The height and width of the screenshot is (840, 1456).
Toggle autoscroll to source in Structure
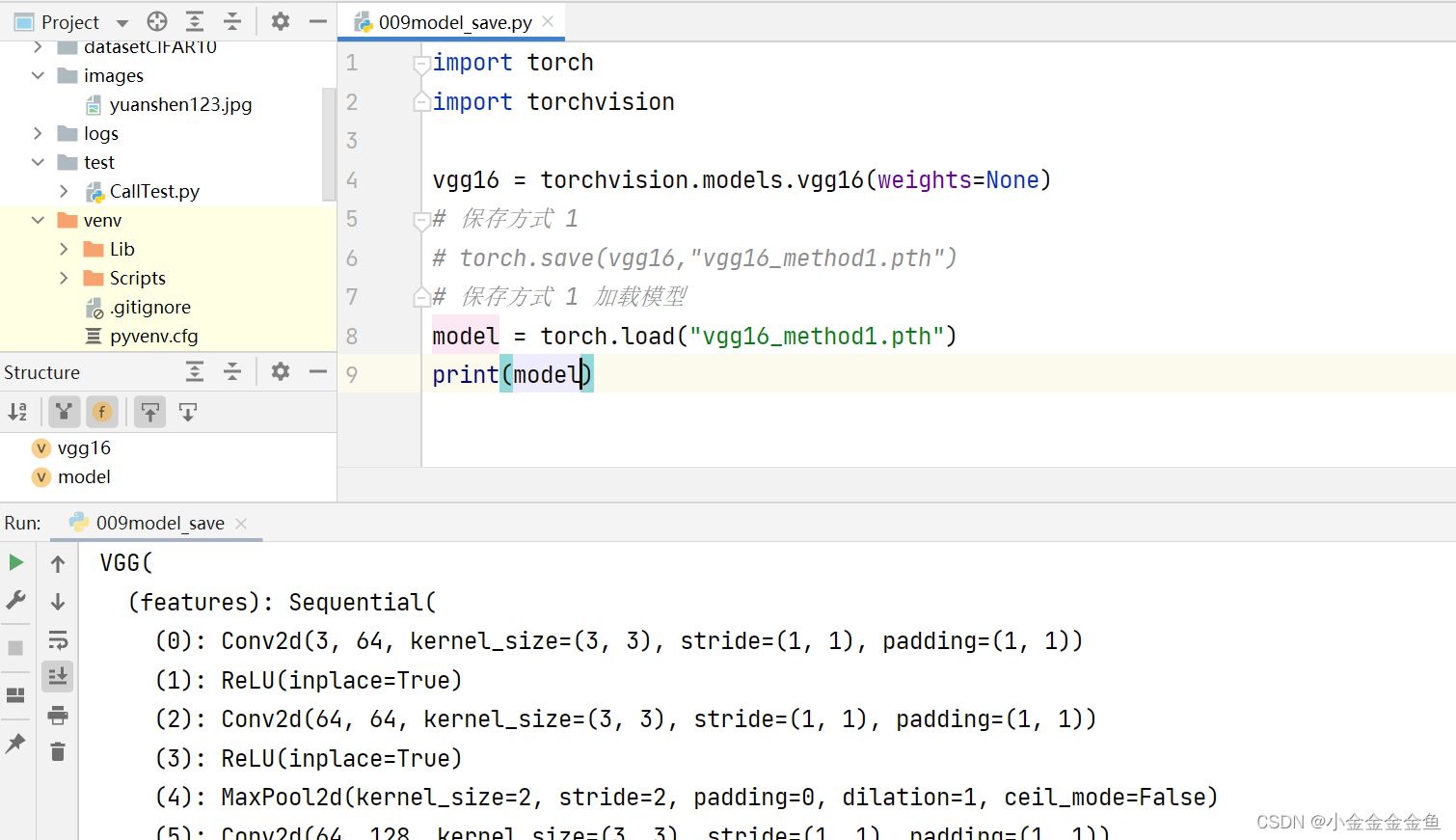click(x=150, y=412)
